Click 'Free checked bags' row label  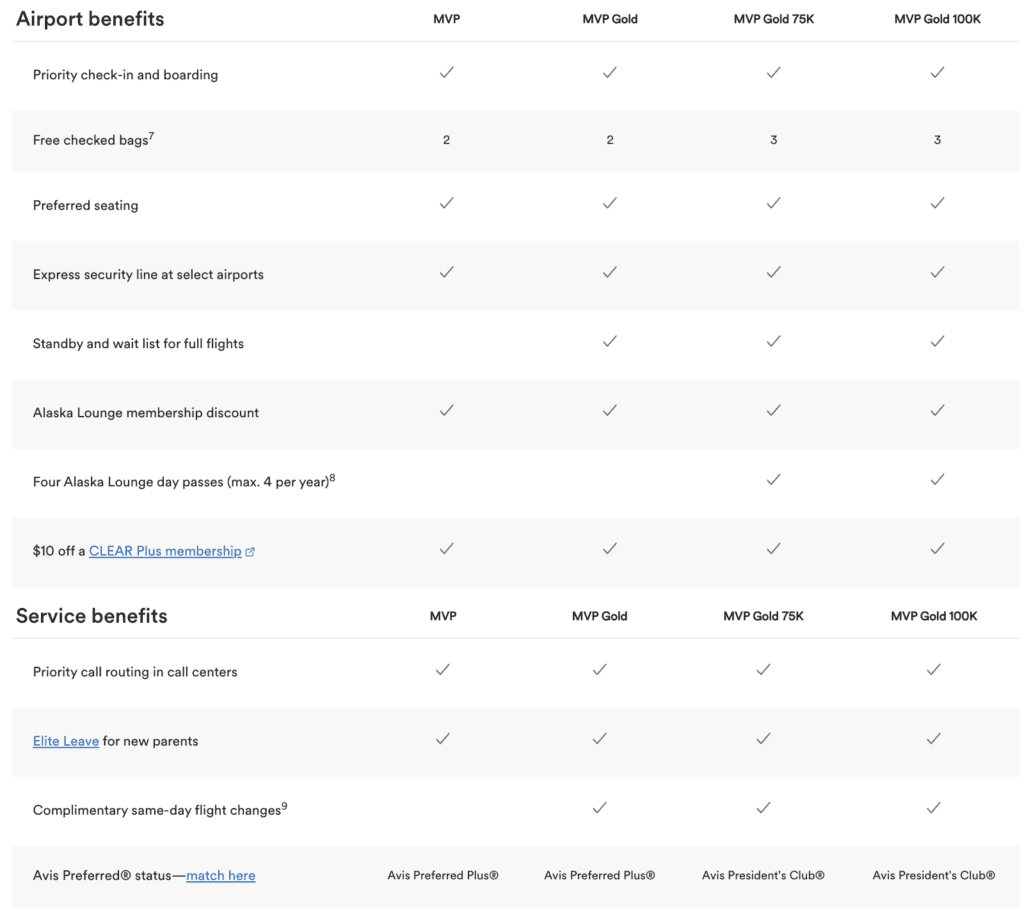(93, 139)
